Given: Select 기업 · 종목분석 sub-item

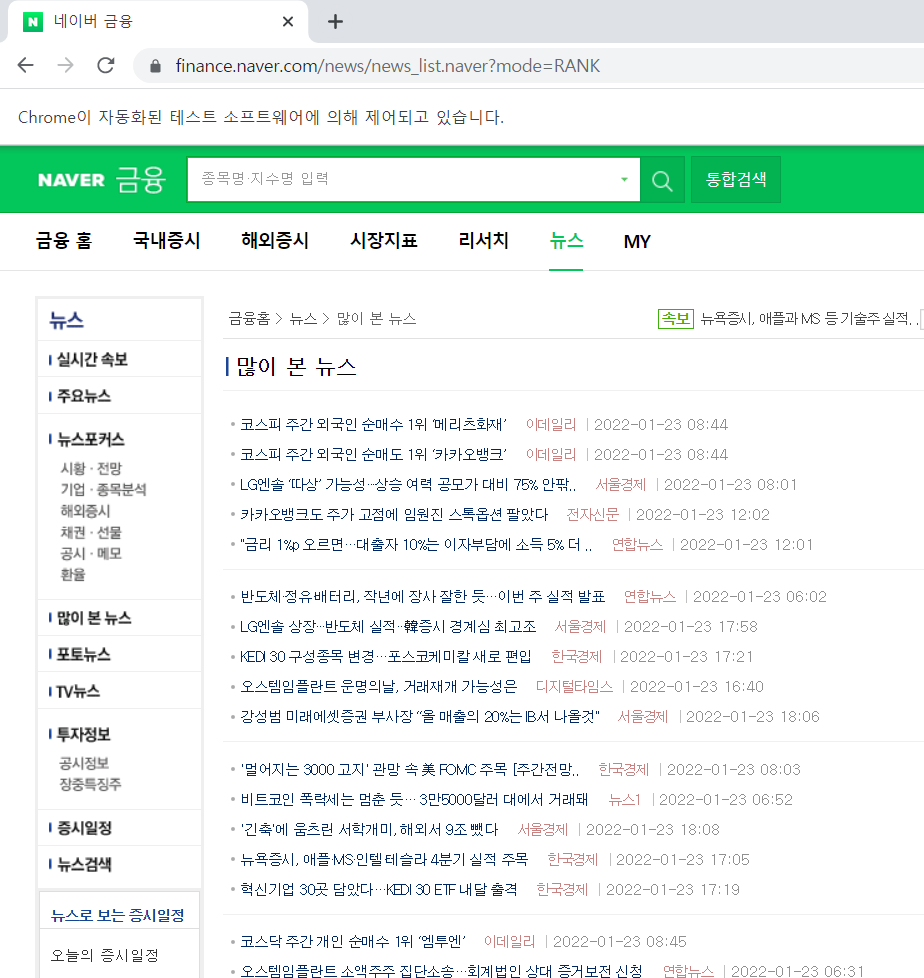Looking at the screenshot, I should tap(103, 490).
